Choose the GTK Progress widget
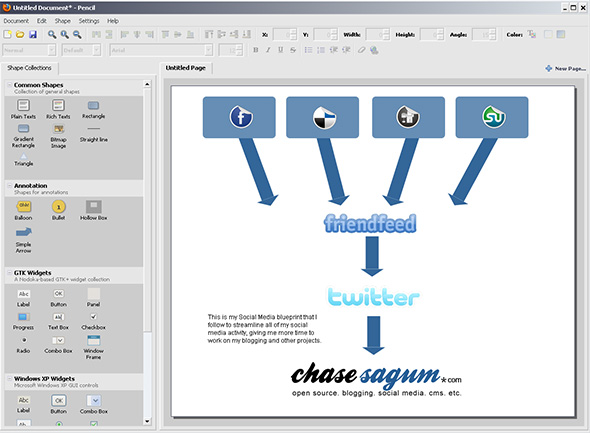 (x=23, y=322)
